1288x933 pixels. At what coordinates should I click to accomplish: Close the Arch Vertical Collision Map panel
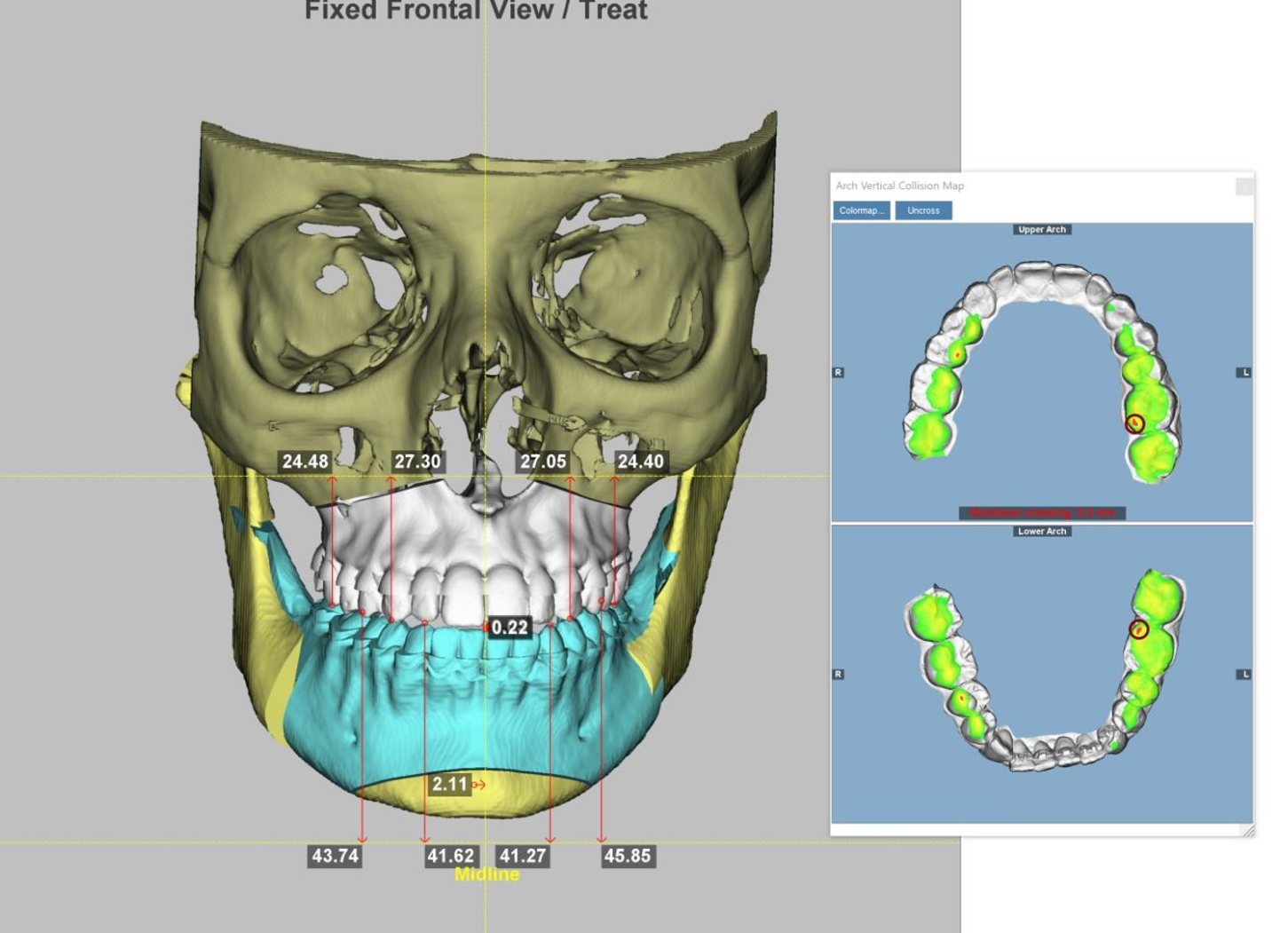point(1245,186)
